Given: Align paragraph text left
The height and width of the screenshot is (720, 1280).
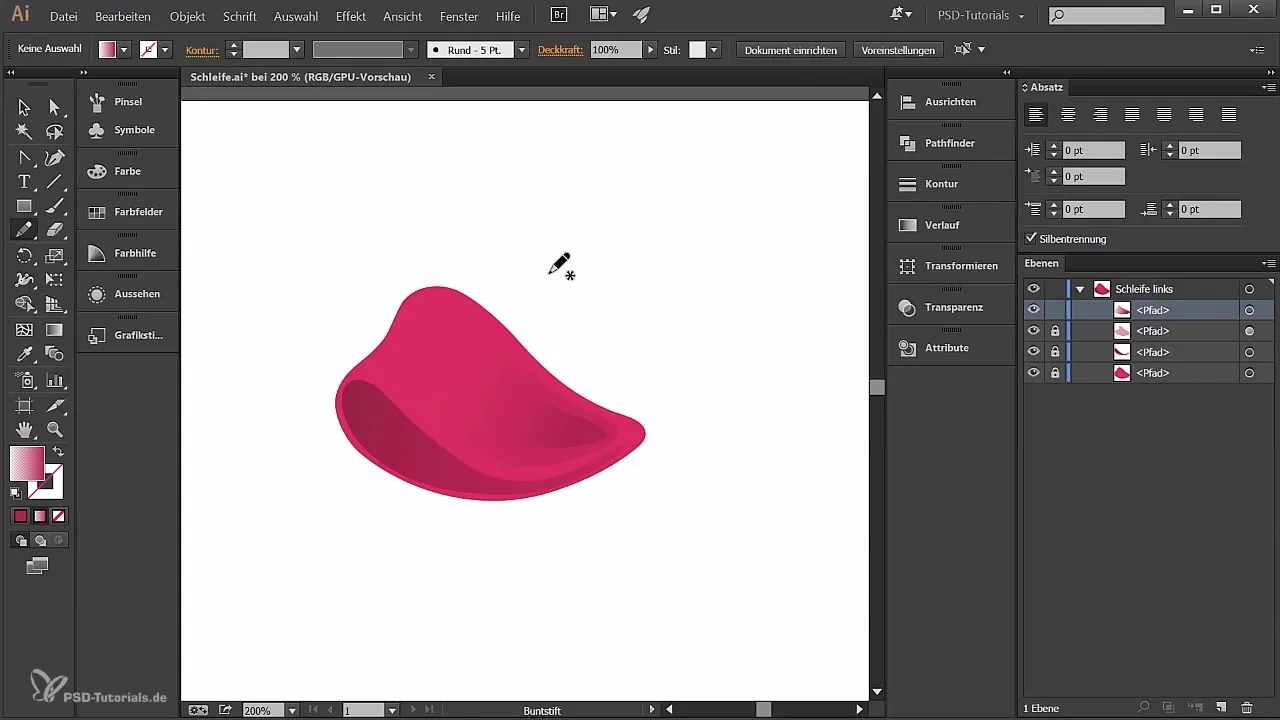Looking at the screenshot, I should tap(1037, 115).
